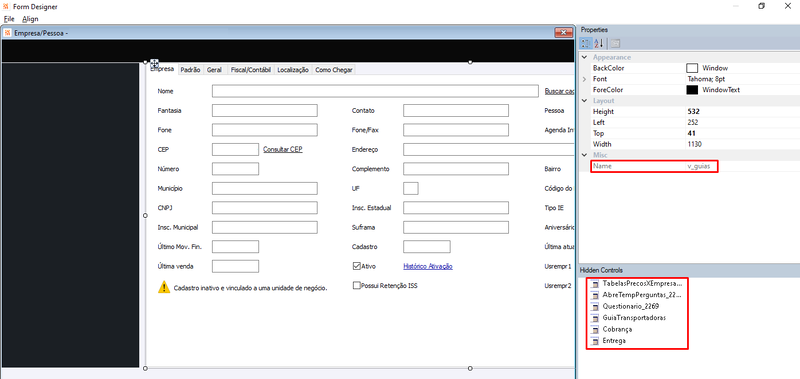Click the ForeColor black color swatch

[692, 90]
